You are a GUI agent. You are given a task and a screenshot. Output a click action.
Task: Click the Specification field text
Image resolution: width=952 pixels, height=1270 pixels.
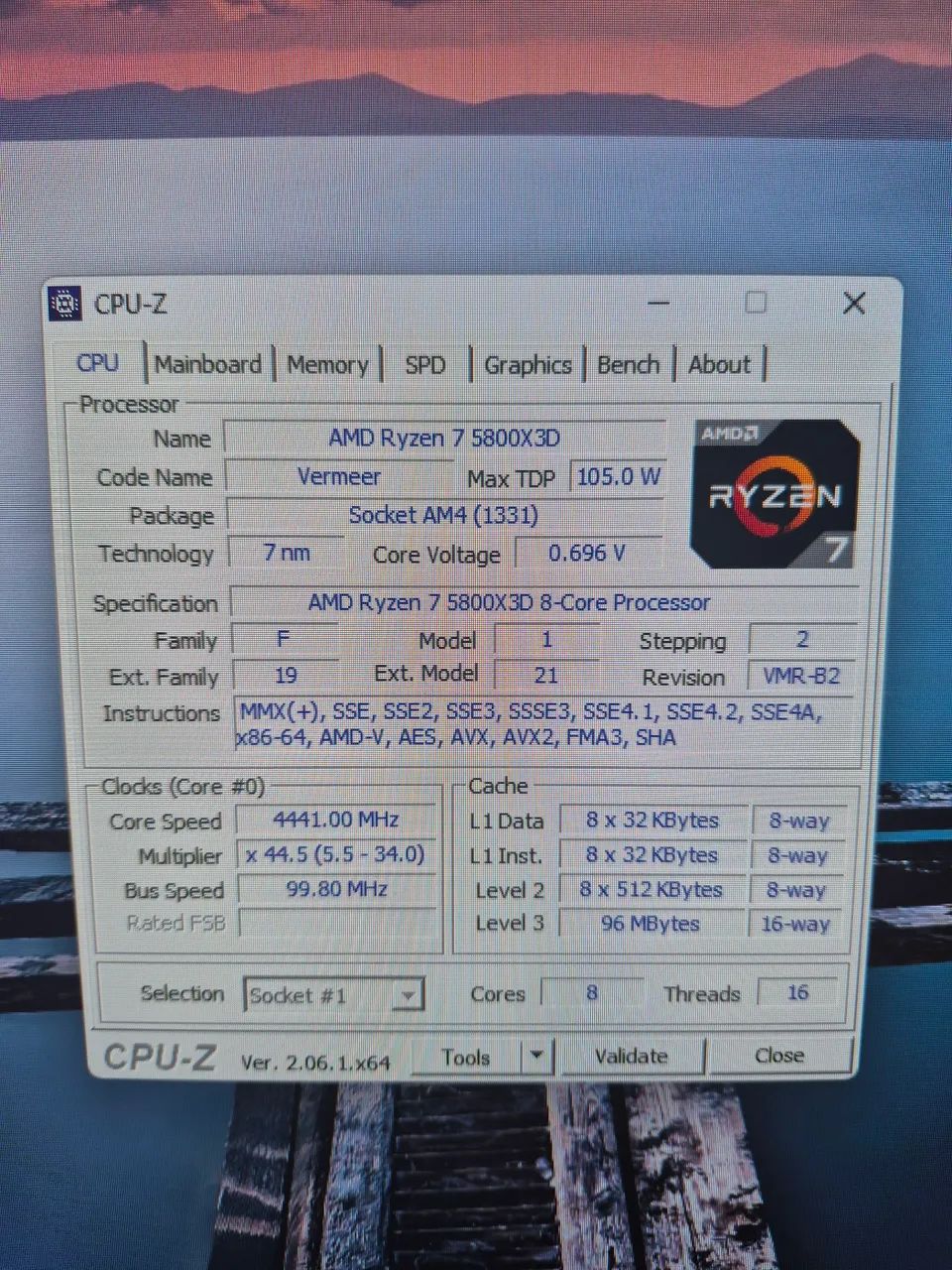pyautogui.click(x=543, y=602)
